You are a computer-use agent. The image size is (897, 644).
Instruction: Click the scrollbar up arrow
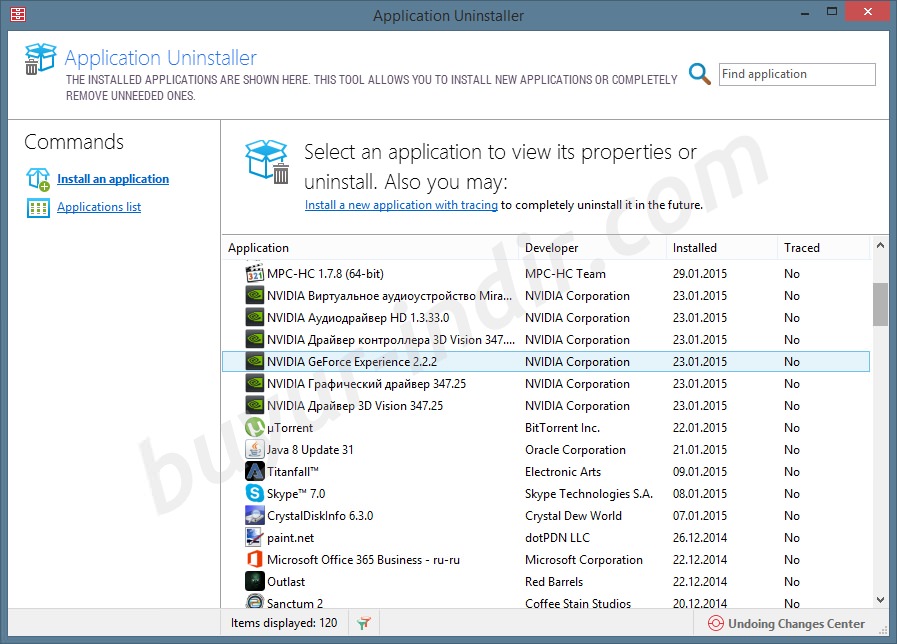(880, 245)
